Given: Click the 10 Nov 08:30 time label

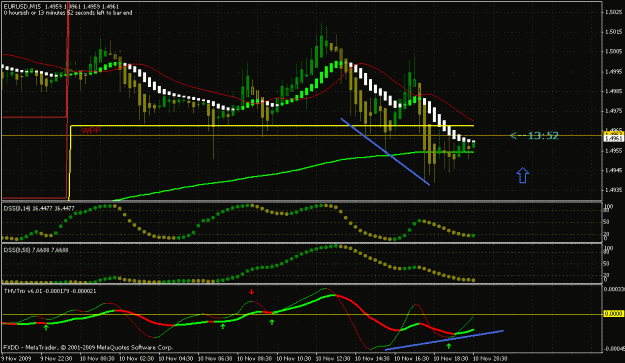Looking at the screenshot, I should click(255, 359).
